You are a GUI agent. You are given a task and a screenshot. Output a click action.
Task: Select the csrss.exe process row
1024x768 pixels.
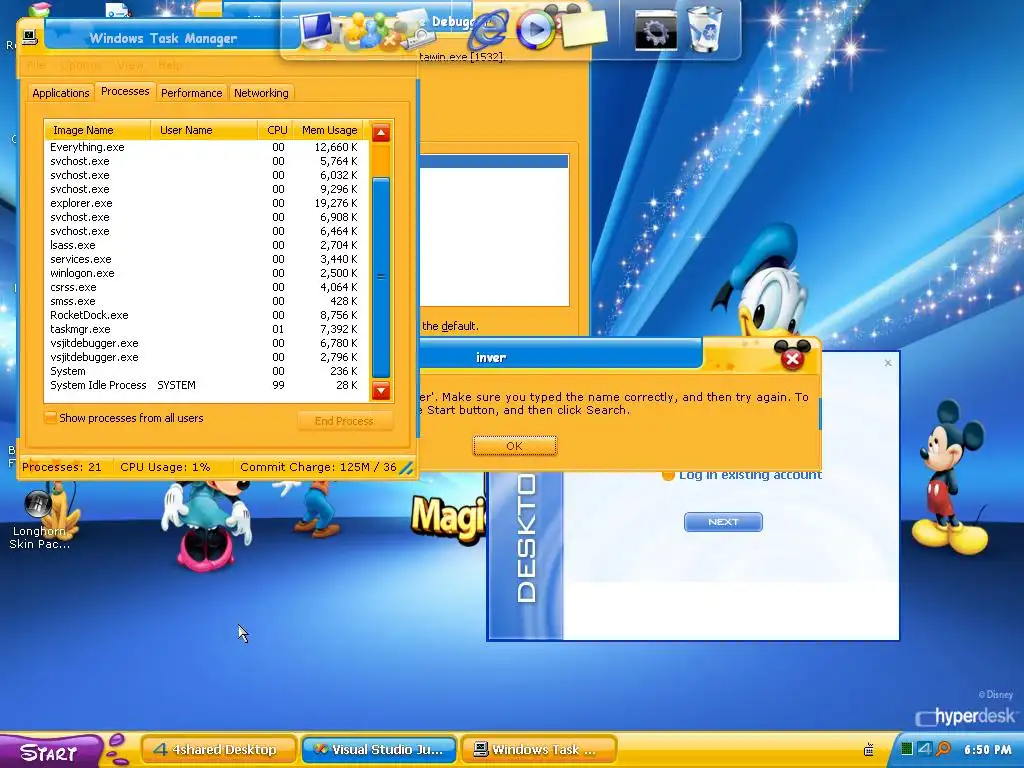(x=206, y=287)
